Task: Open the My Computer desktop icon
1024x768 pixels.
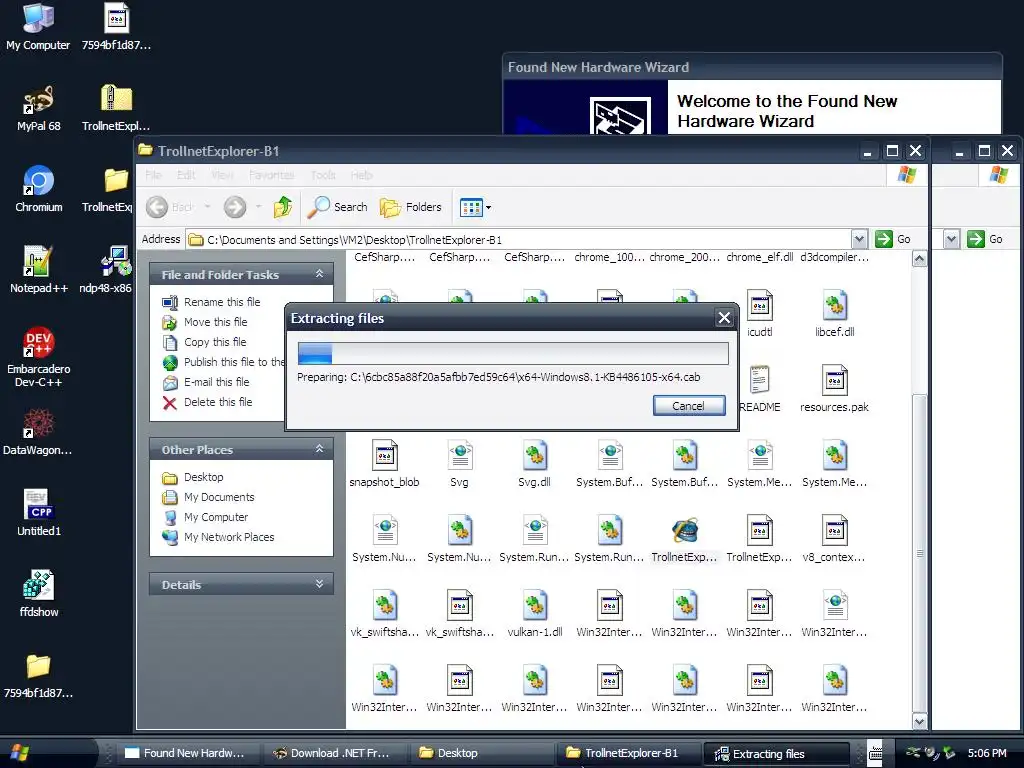Action: click(x=38, y=26)
